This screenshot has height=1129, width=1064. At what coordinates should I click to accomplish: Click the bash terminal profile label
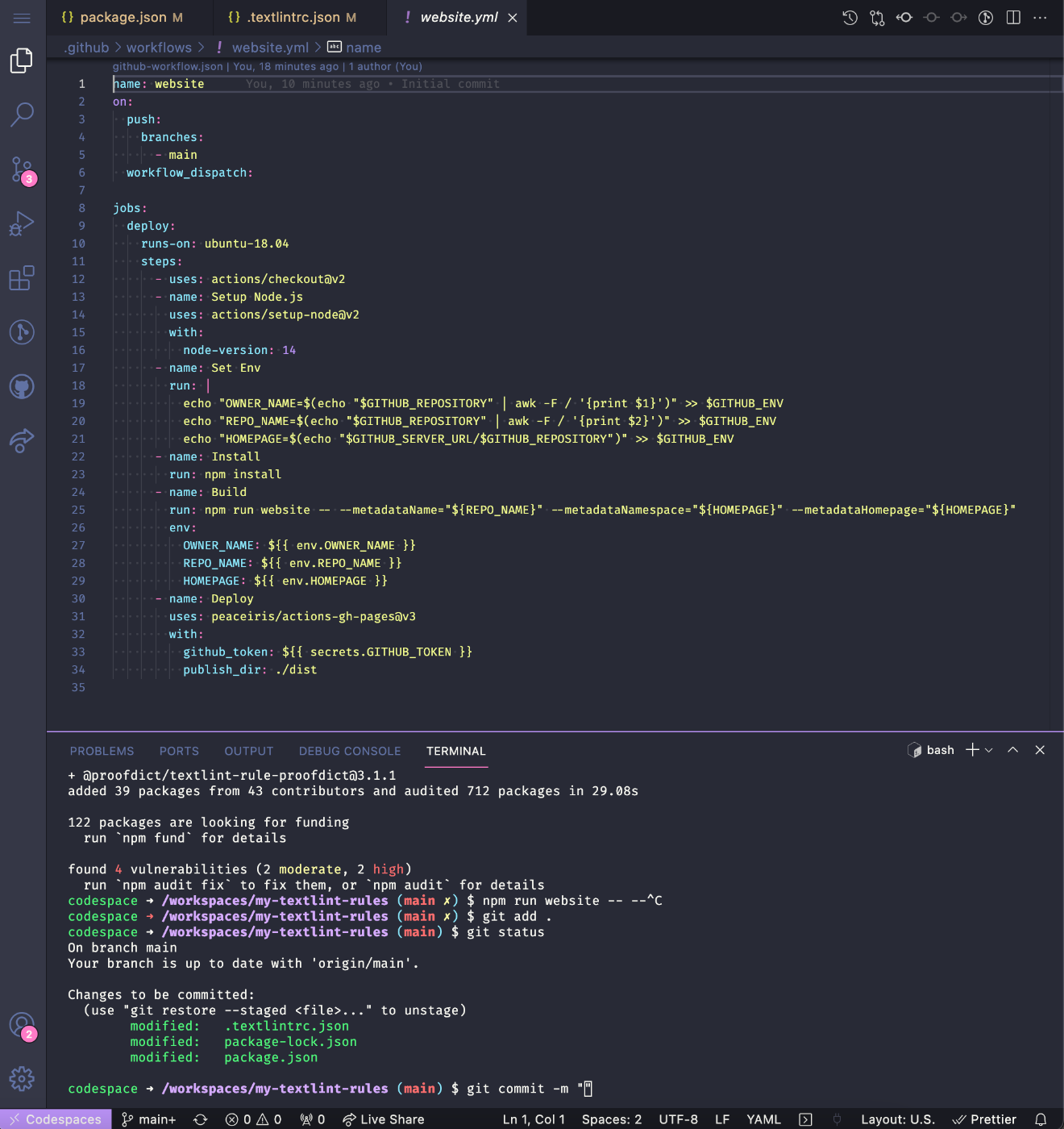932,750
